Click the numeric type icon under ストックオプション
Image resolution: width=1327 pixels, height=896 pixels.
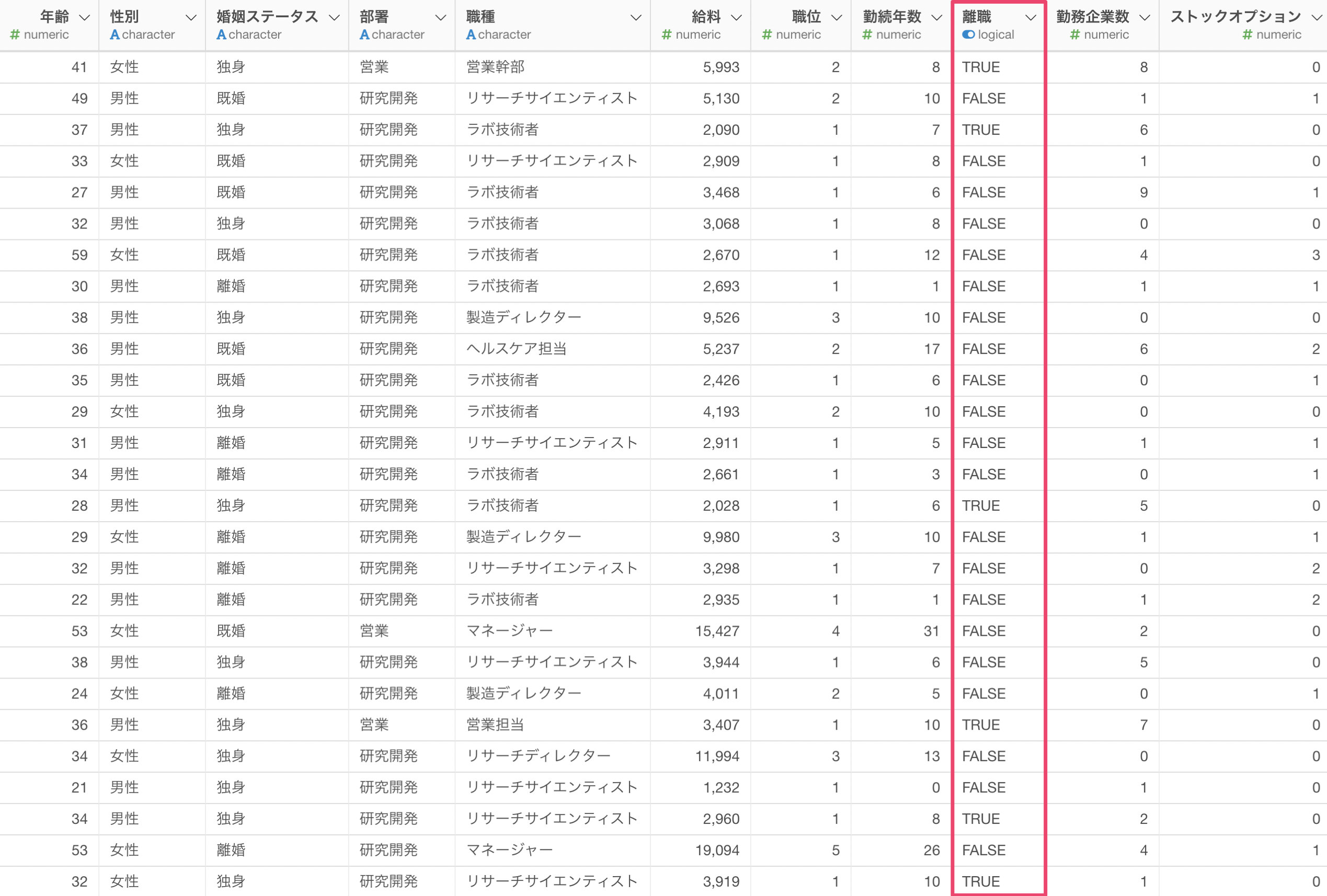pyautogui.click(x=1248, y=35)
